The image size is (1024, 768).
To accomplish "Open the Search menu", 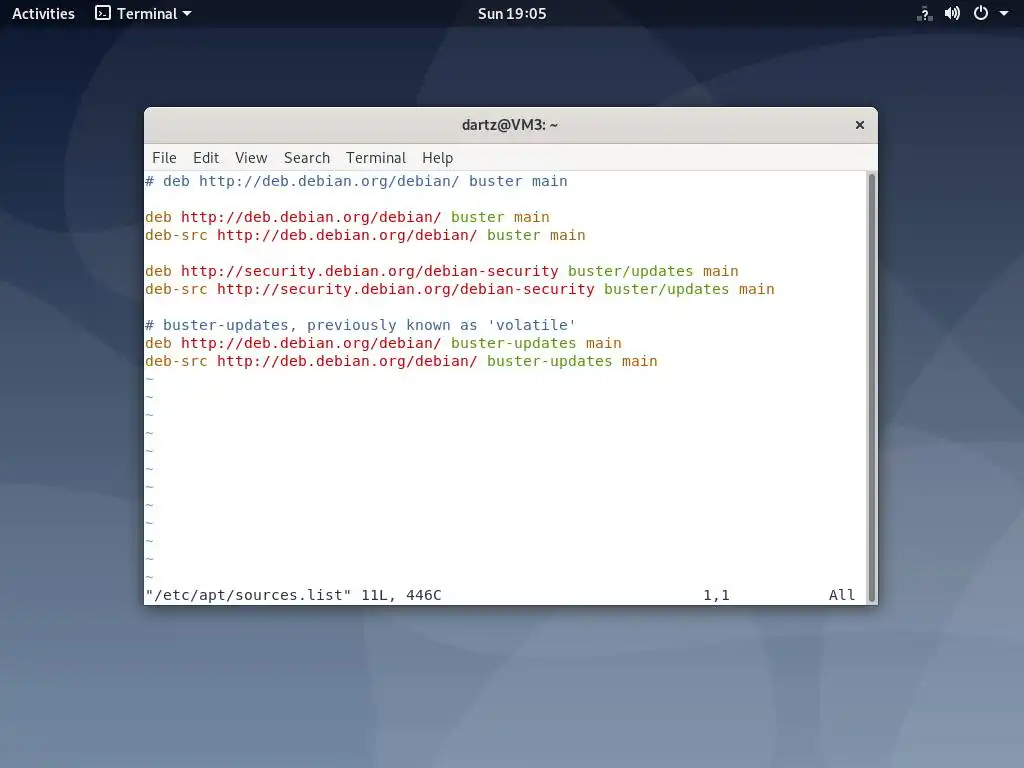I will [x=306, y=157].
